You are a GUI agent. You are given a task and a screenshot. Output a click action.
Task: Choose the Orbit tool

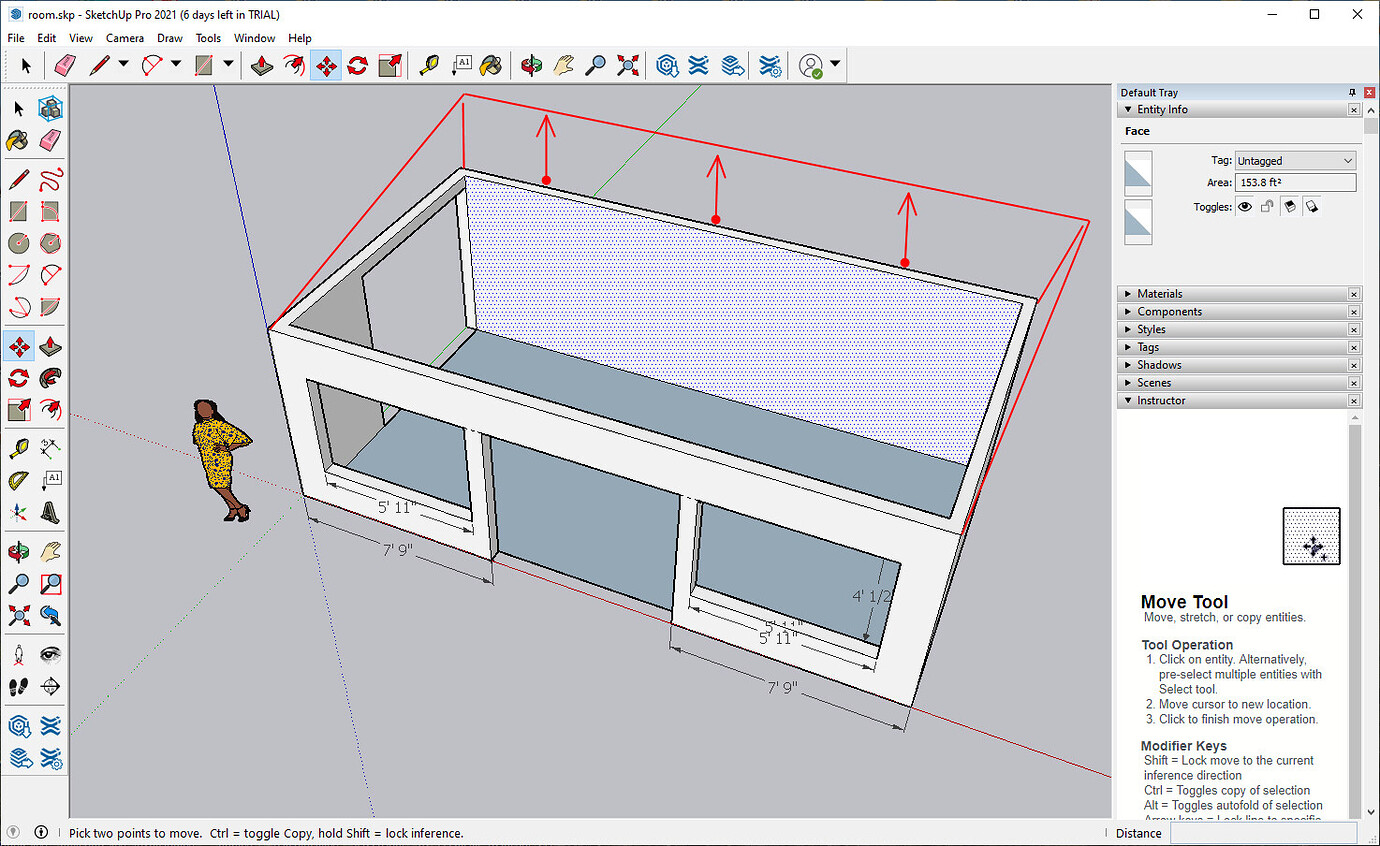[531, 65]
